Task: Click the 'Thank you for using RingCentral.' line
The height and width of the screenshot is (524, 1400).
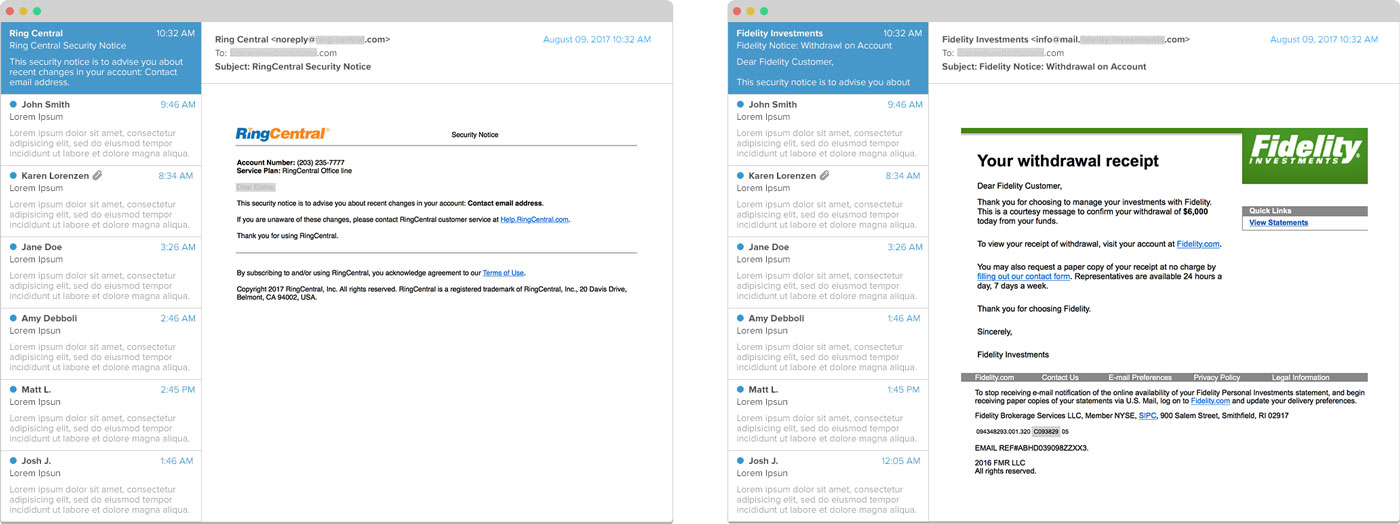Action: click(x=288, y=235)
